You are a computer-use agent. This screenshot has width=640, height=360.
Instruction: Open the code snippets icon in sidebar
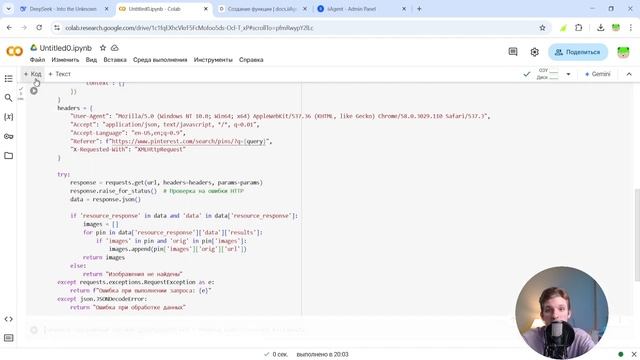(9, 319)
